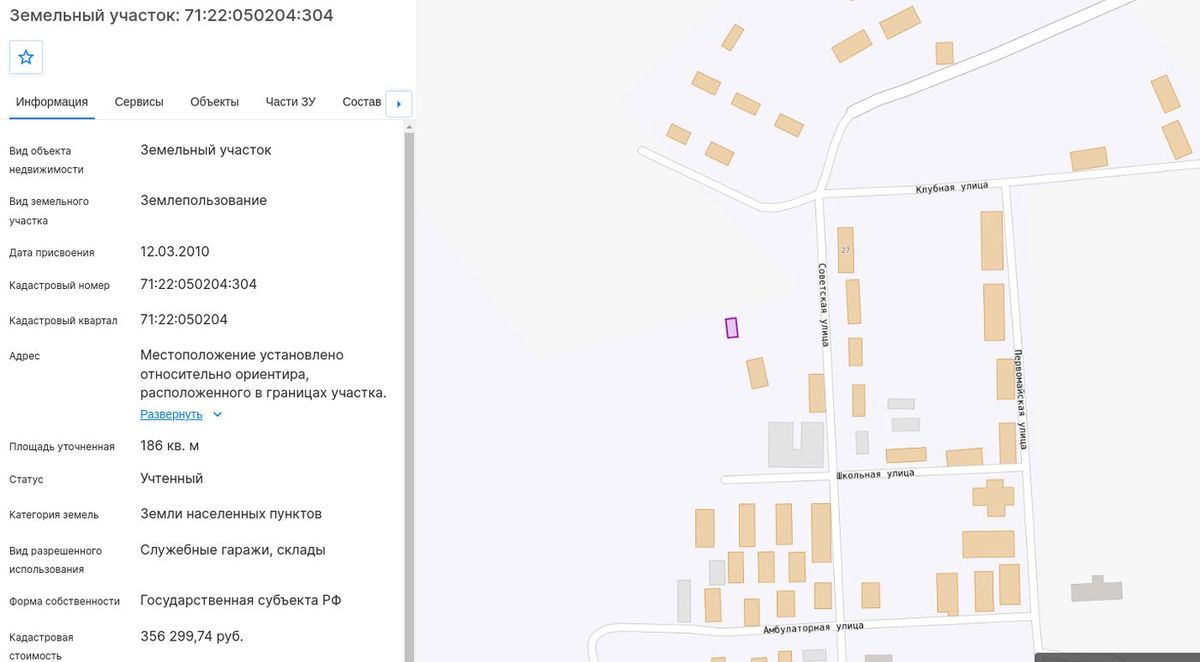Click the Форма собственности label

click(x=65, y=602)
